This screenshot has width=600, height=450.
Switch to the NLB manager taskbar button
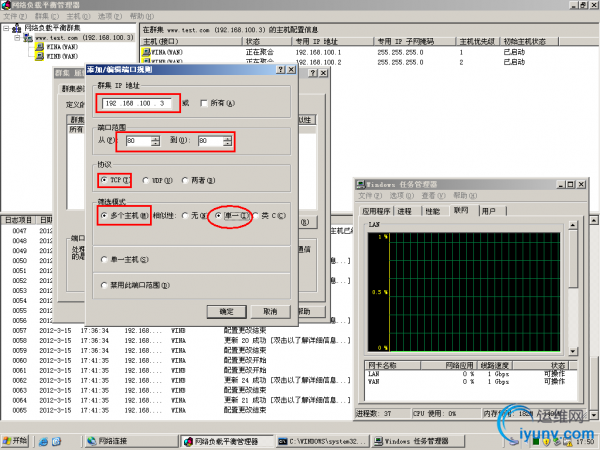click(x=227, y=441)
